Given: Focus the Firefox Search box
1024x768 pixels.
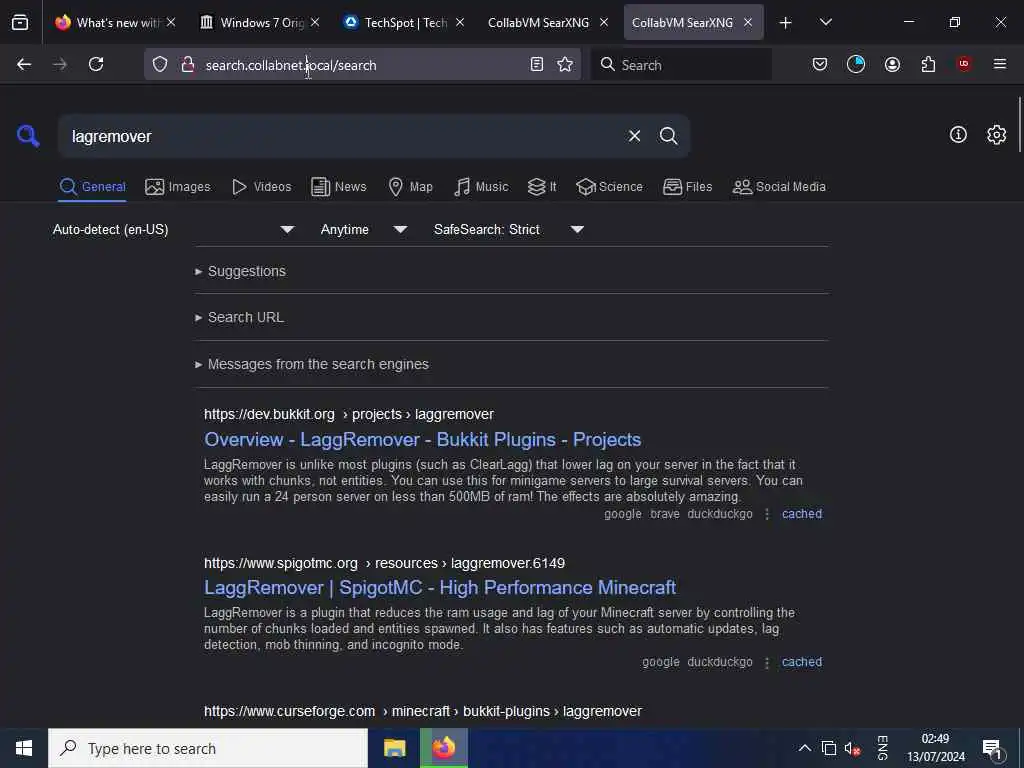Looking at the screenshot, I should click(681, 64).
